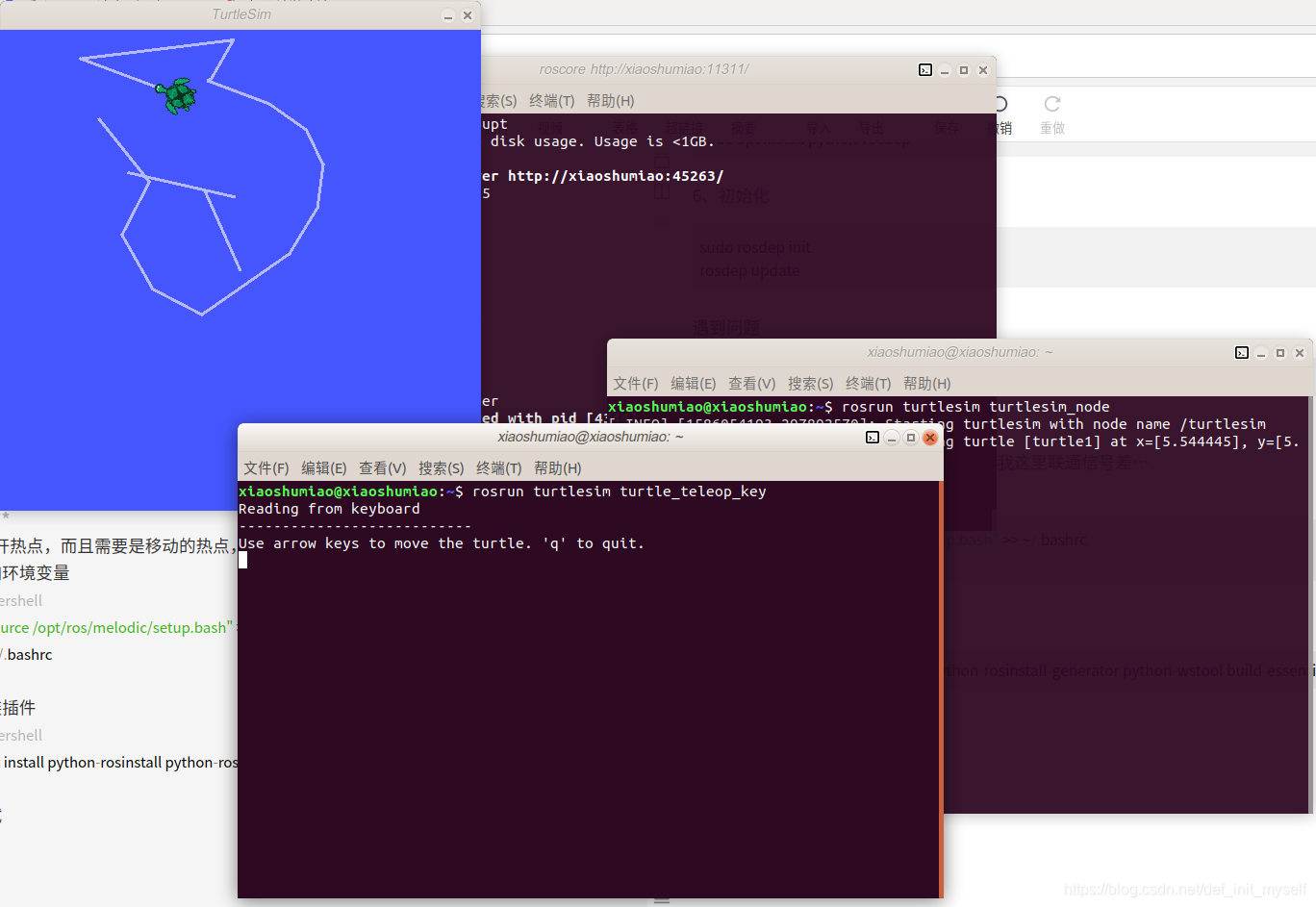Minimize the TurtleSim window

tap(447, 15)
